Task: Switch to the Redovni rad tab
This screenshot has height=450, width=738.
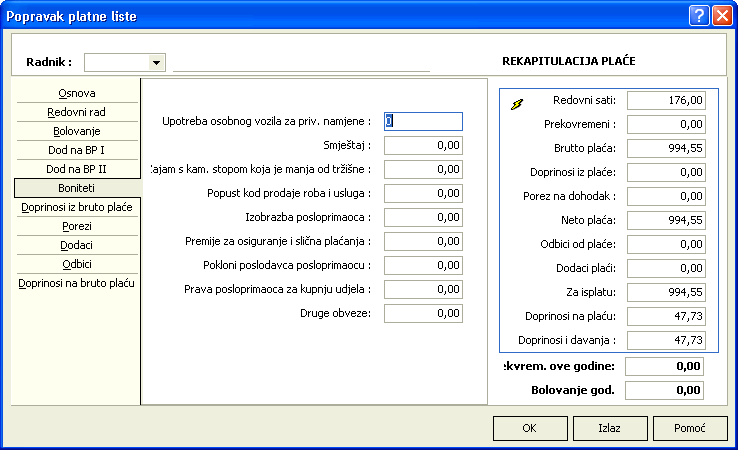Action: pos(77,112)
